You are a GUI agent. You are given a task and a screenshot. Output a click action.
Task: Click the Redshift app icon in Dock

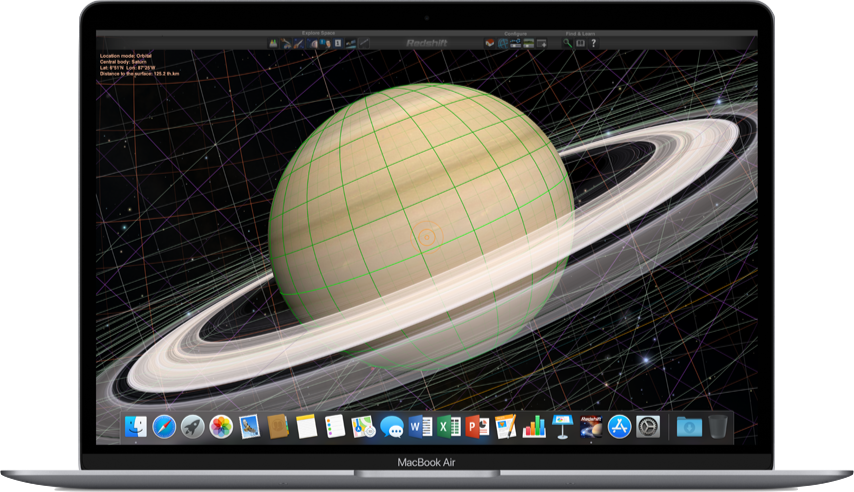point(591,427)
